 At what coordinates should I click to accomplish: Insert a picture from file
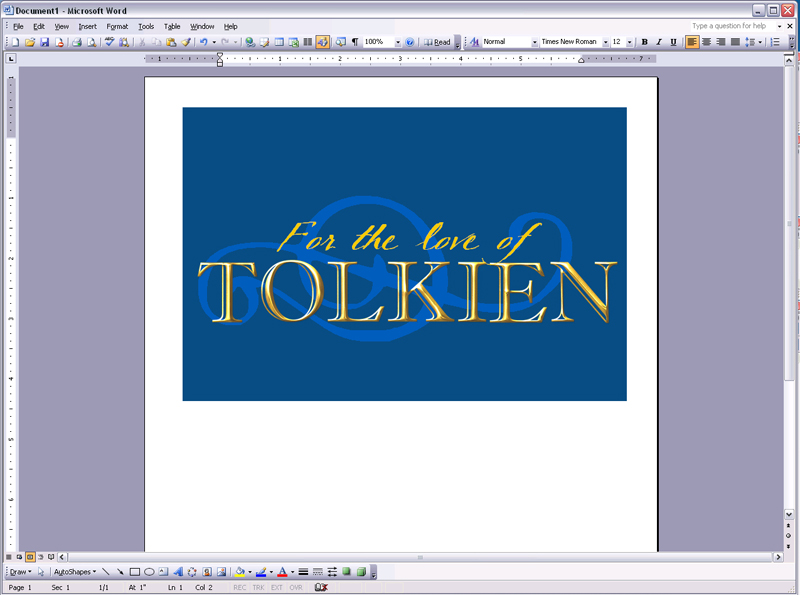(221, 572)
